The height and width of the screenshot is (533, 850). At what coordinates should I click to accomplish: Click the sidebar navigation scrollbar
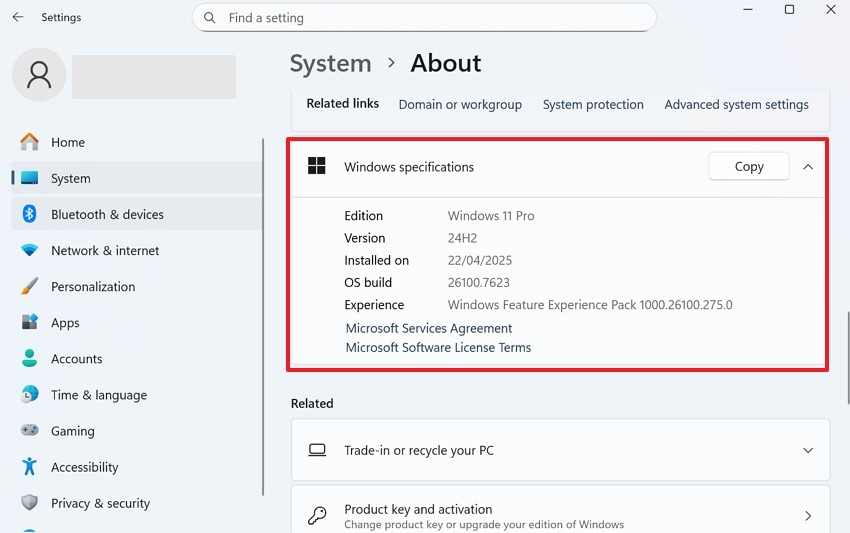263,317
